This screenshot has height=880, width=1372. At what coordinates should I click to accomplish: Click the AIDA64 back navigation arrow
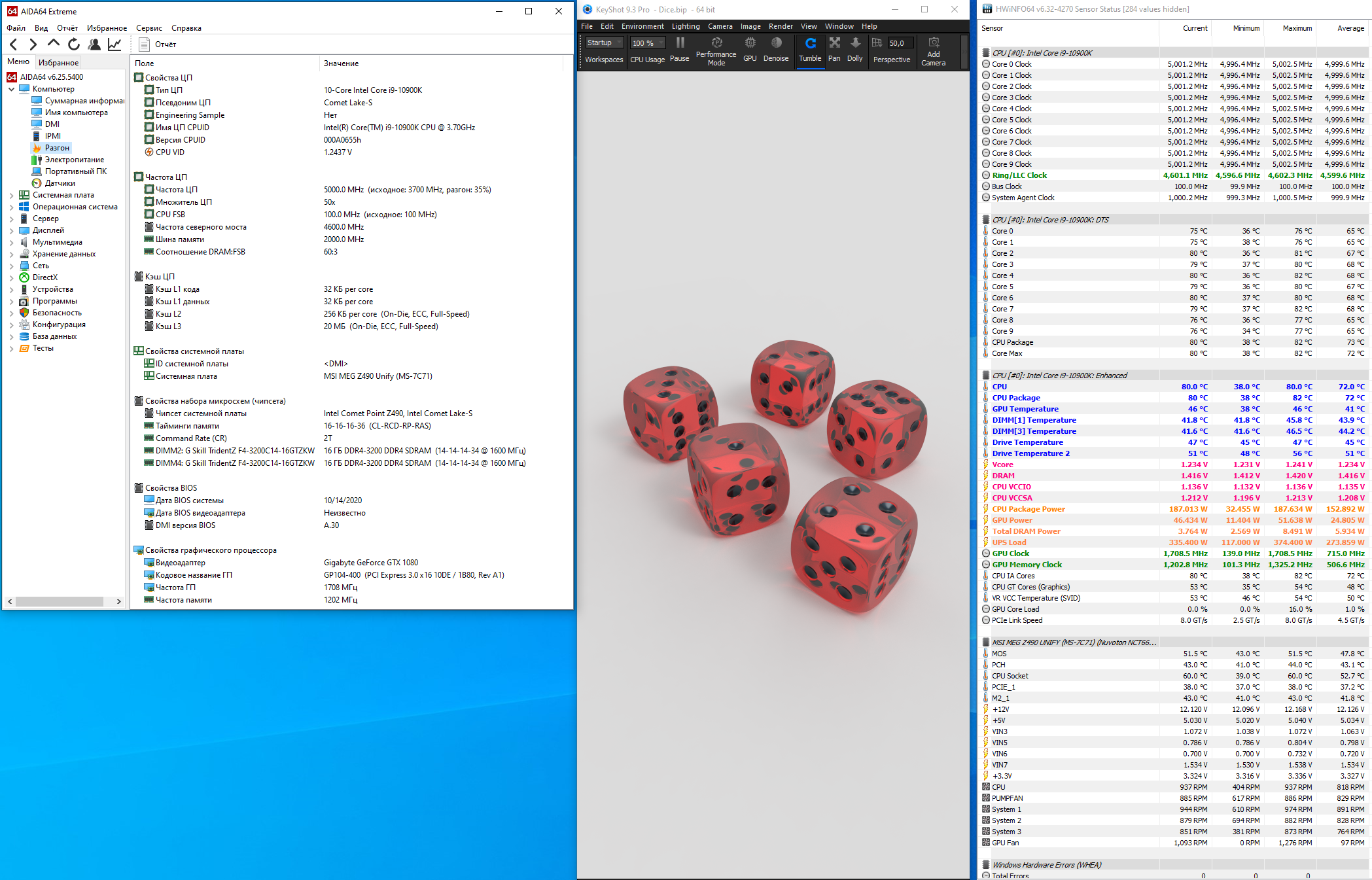click(x=14, y=44)
